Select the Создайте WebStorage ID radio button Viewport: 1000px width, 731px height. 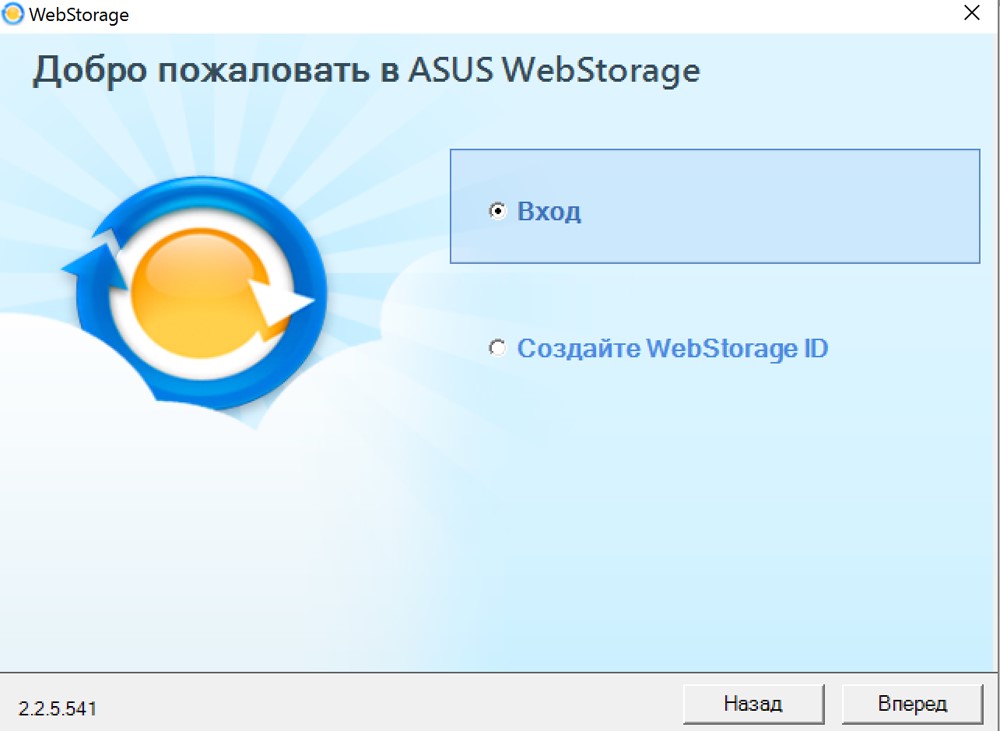tap(497, 348)
